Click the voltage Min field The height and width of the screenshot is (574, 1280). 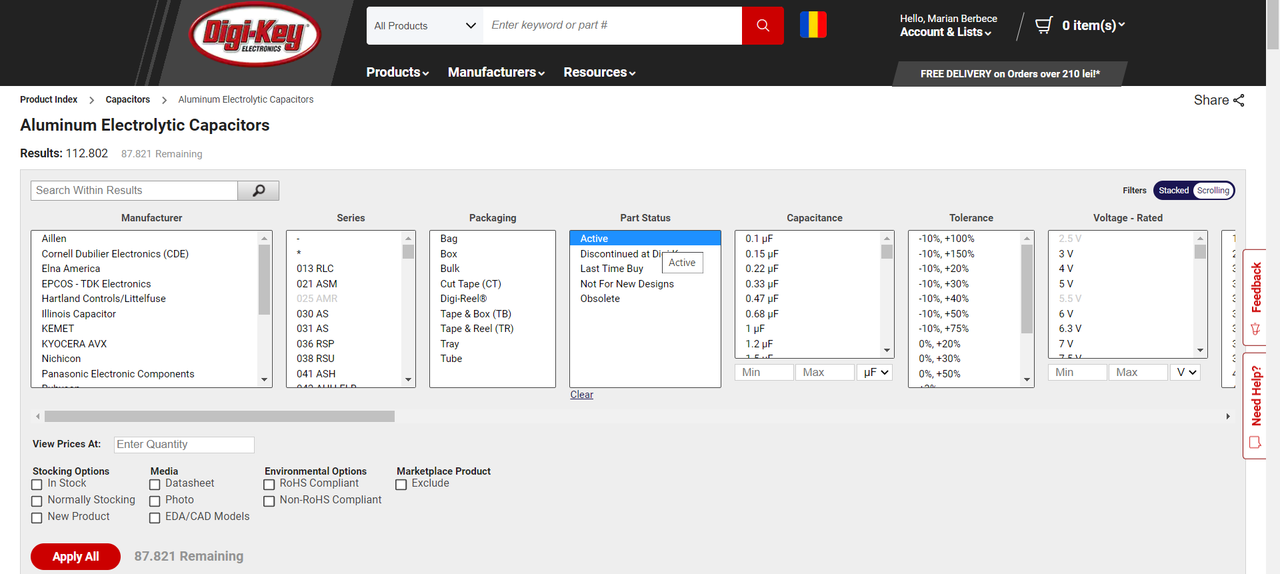click(x=1078, y=372)
